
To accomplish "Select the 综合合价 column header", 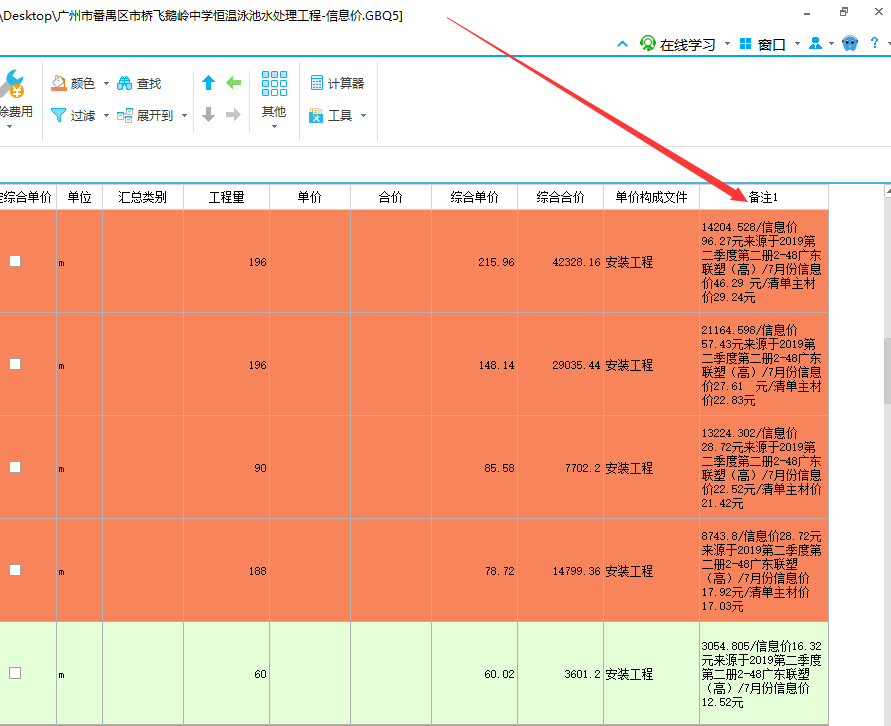I will [x=560, y=197].
